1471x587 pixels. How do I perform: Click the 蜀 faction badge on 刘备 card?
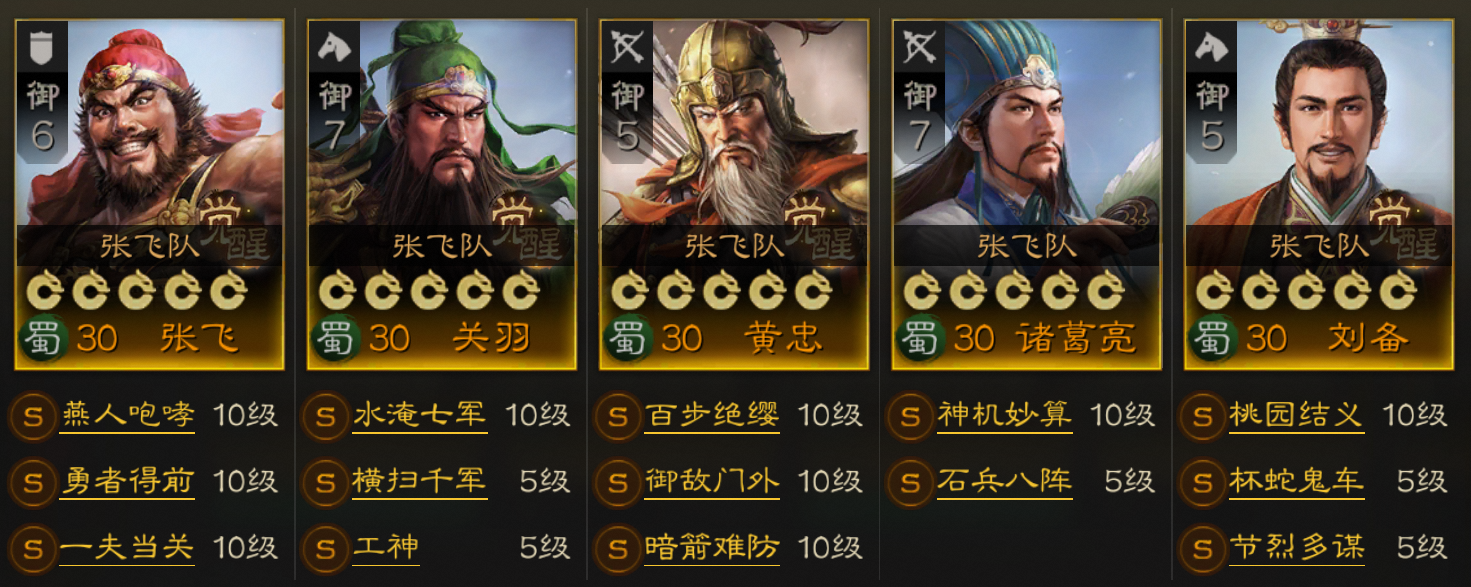(1212, 337)
